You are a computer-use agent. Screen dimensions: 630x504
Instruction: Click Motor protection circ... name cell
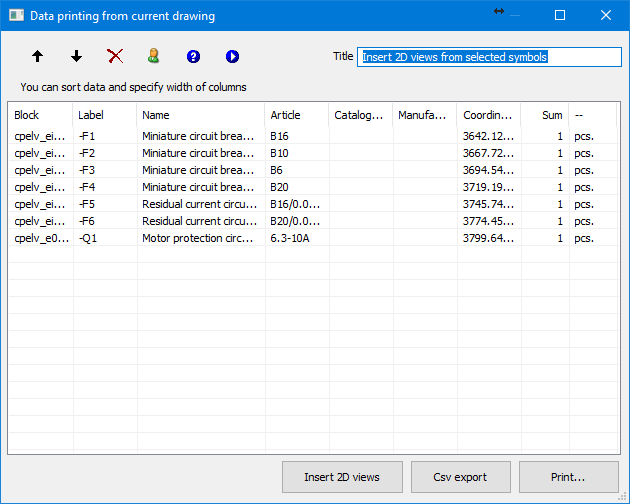(201, 238)
